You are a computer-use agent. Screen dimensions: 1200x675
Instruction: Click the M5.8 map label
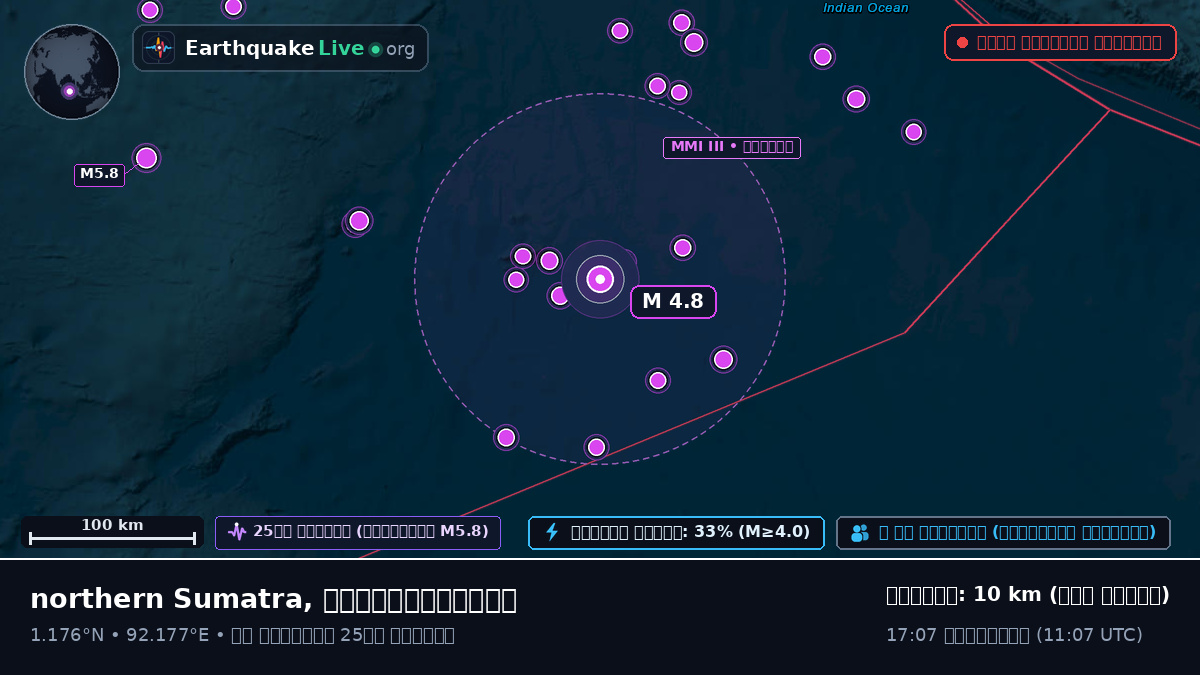point(99,175)
